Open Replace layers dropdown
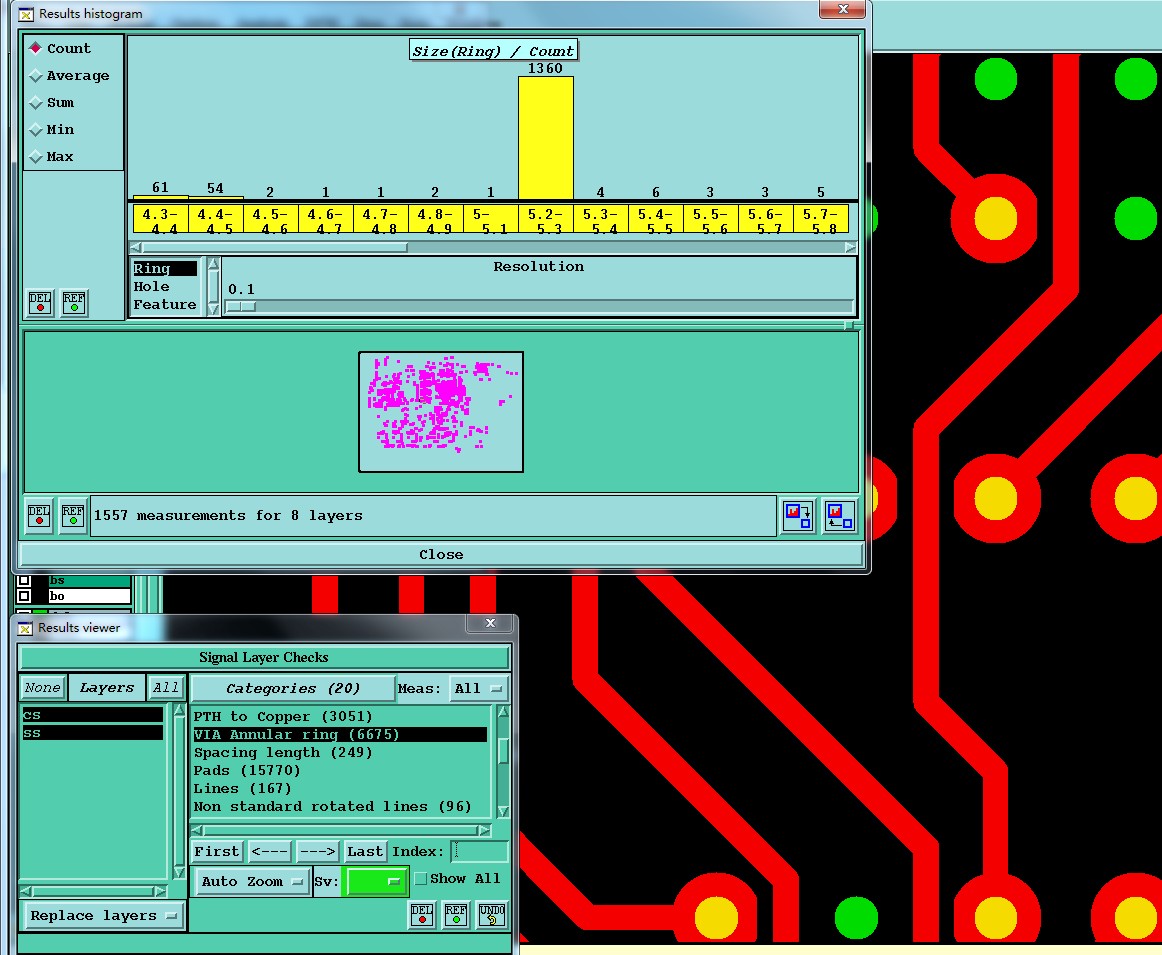Viewport: 1162px width, 955px height. [104, 916]
